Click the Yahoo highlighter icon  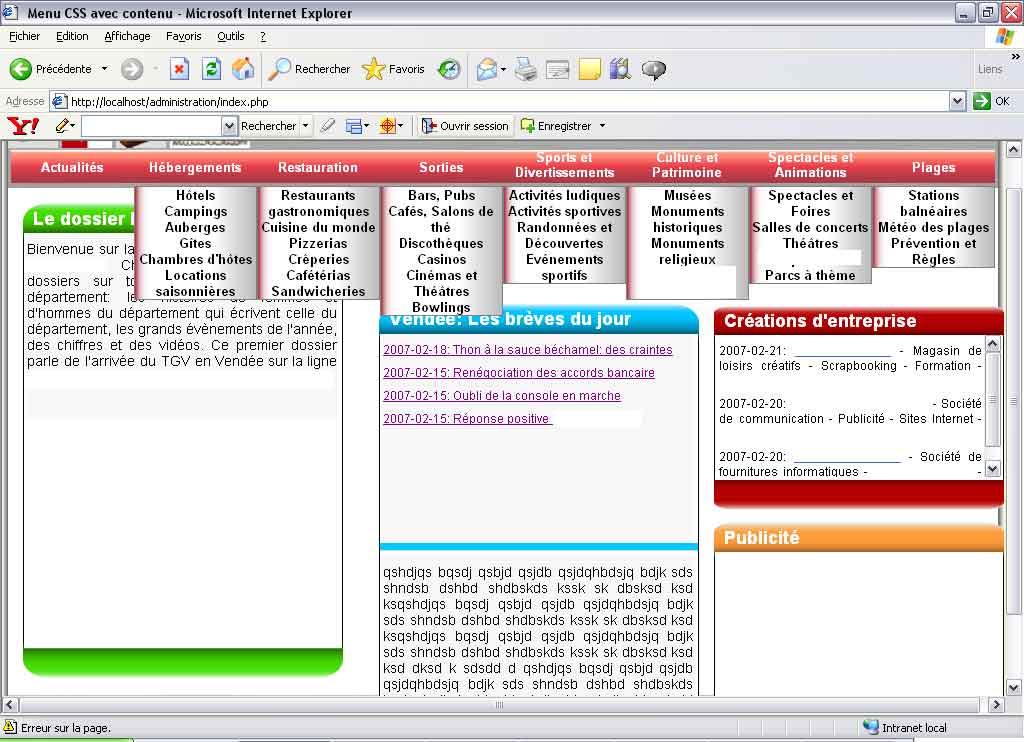328,125
